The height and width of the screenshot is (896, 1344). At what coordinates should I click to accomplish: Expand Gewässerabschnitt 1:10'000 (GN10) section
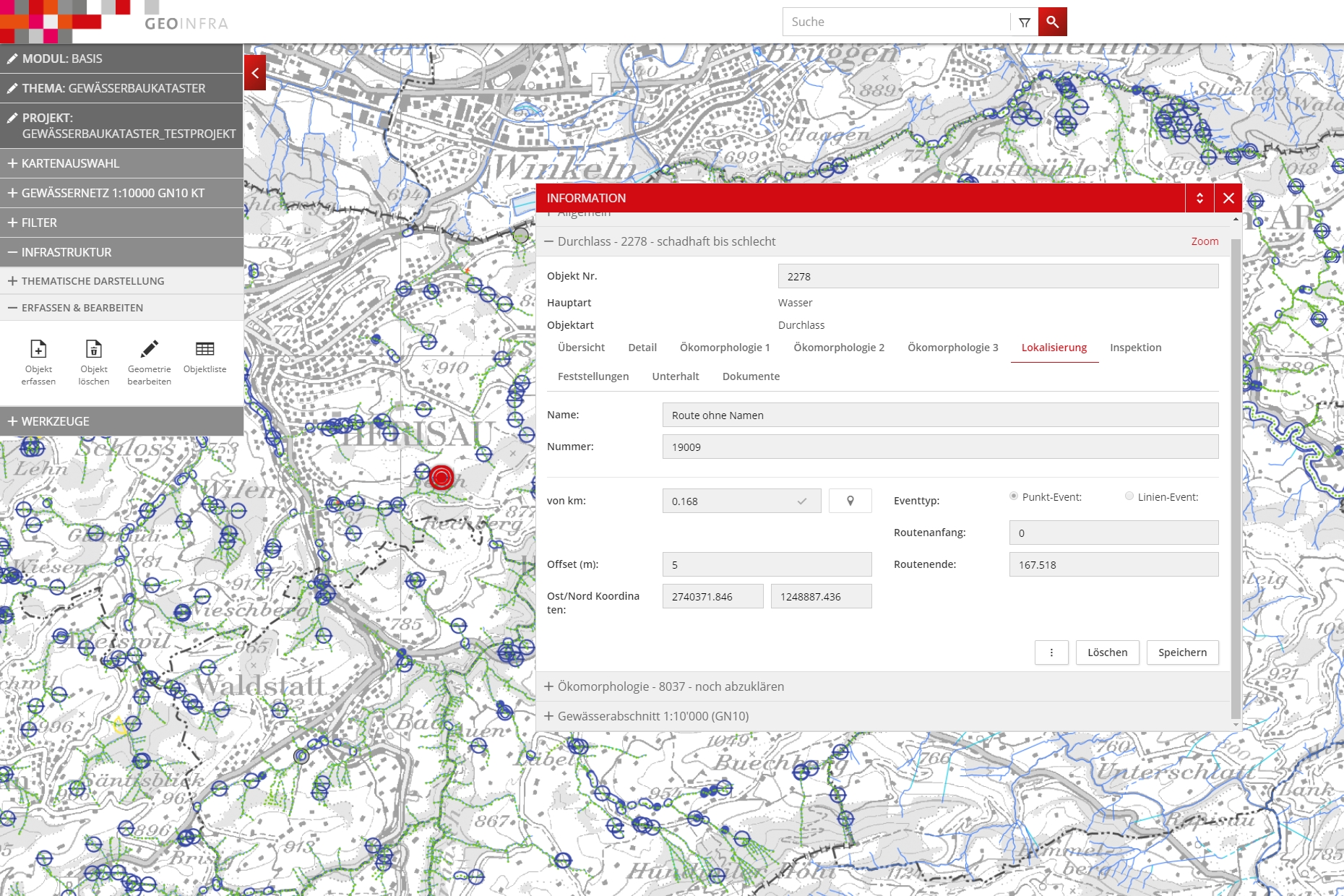(883, 716)
